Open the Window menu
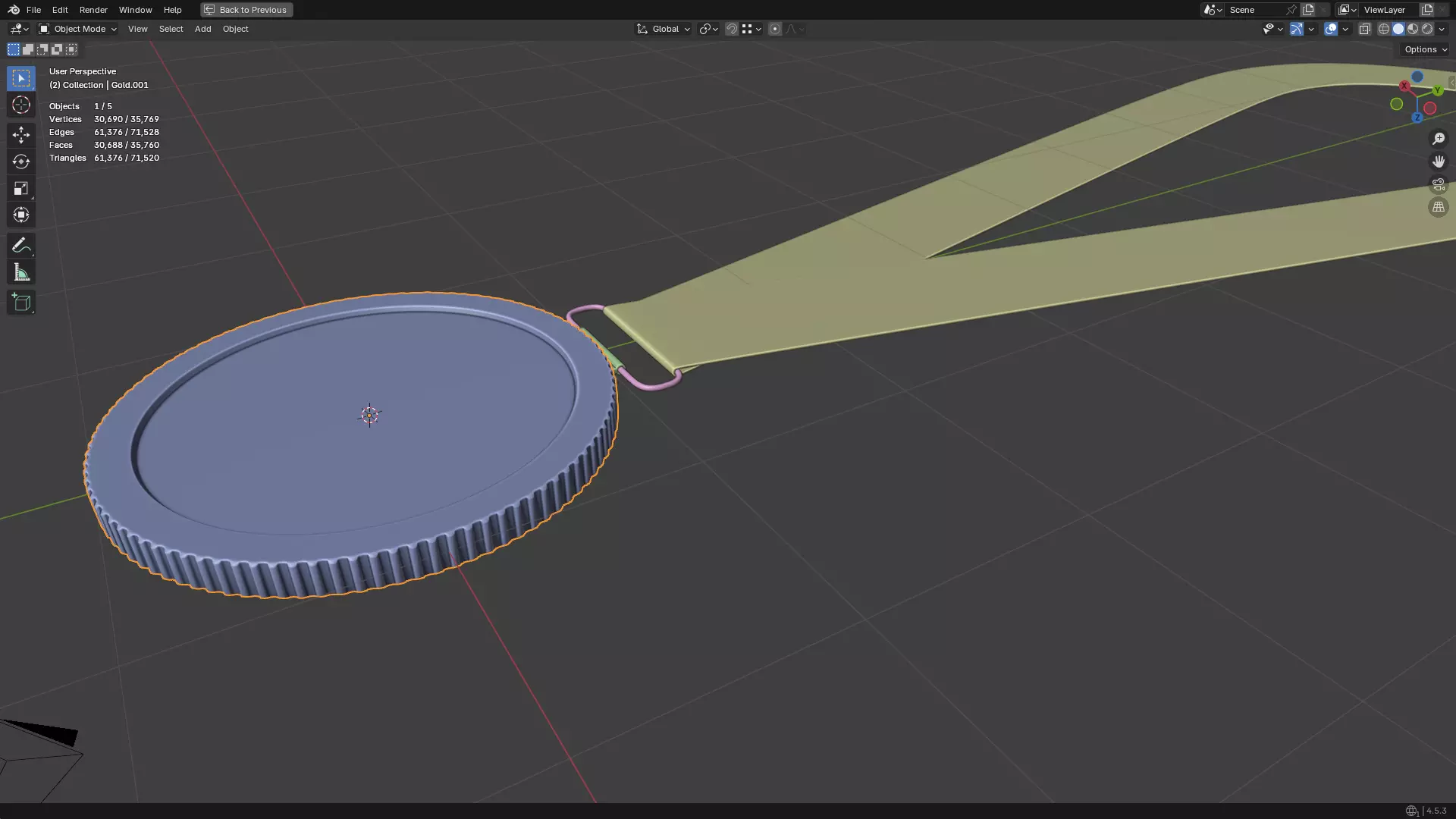The image size is (1456, 819). pyautogui.click(x=135, y=10)
